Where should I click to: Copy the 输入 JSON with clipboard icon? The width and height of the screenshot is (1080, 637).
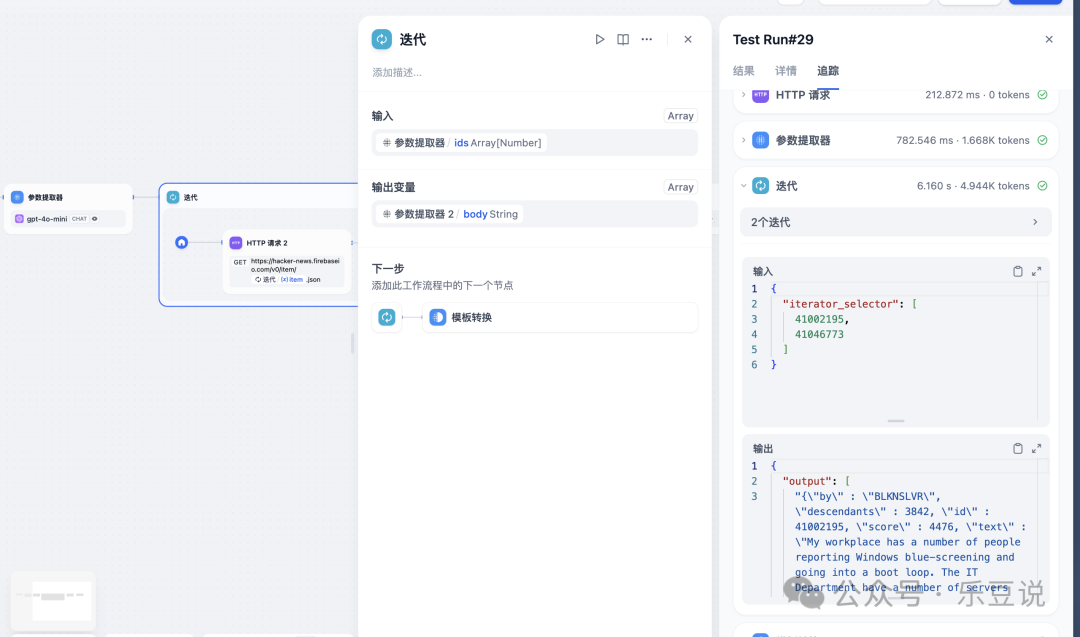click(1017, 271)
